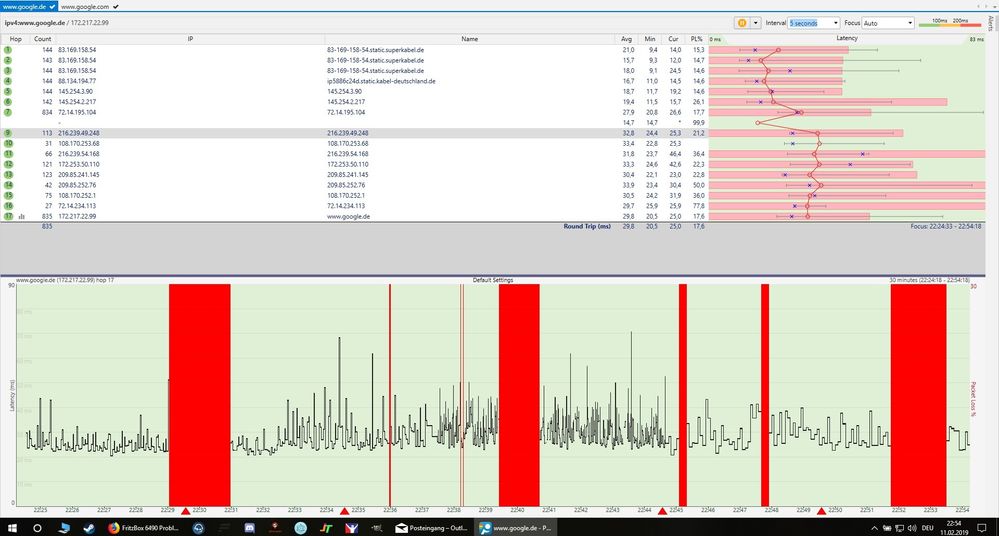The width and height of the screenshot is (999, 536).
Task: Click the Avg column header
Action: click(x=626, y=39)
